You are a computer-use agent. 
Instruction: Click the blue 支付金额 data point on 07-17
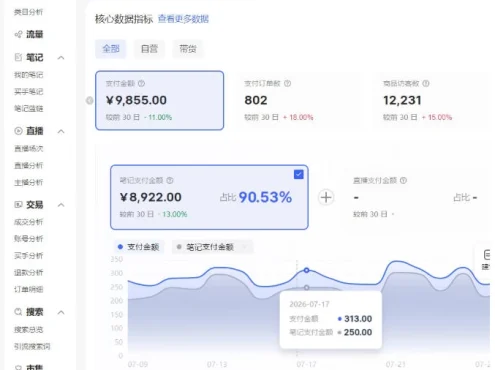click(x=306, y=270)
